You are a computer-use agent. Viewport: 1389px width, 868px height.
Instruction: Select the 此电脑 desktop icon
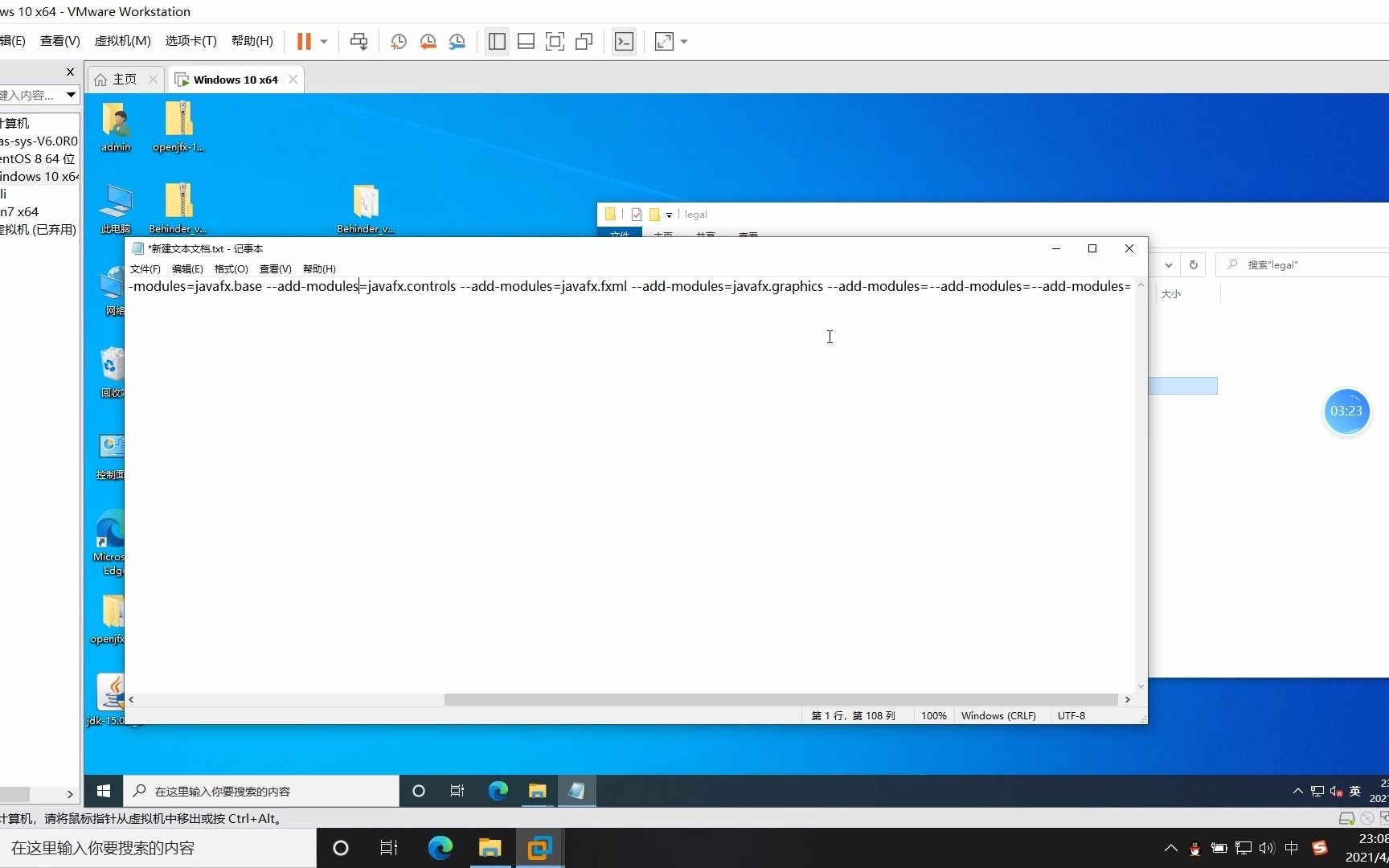pyautogui.click(x=116, y=208)
